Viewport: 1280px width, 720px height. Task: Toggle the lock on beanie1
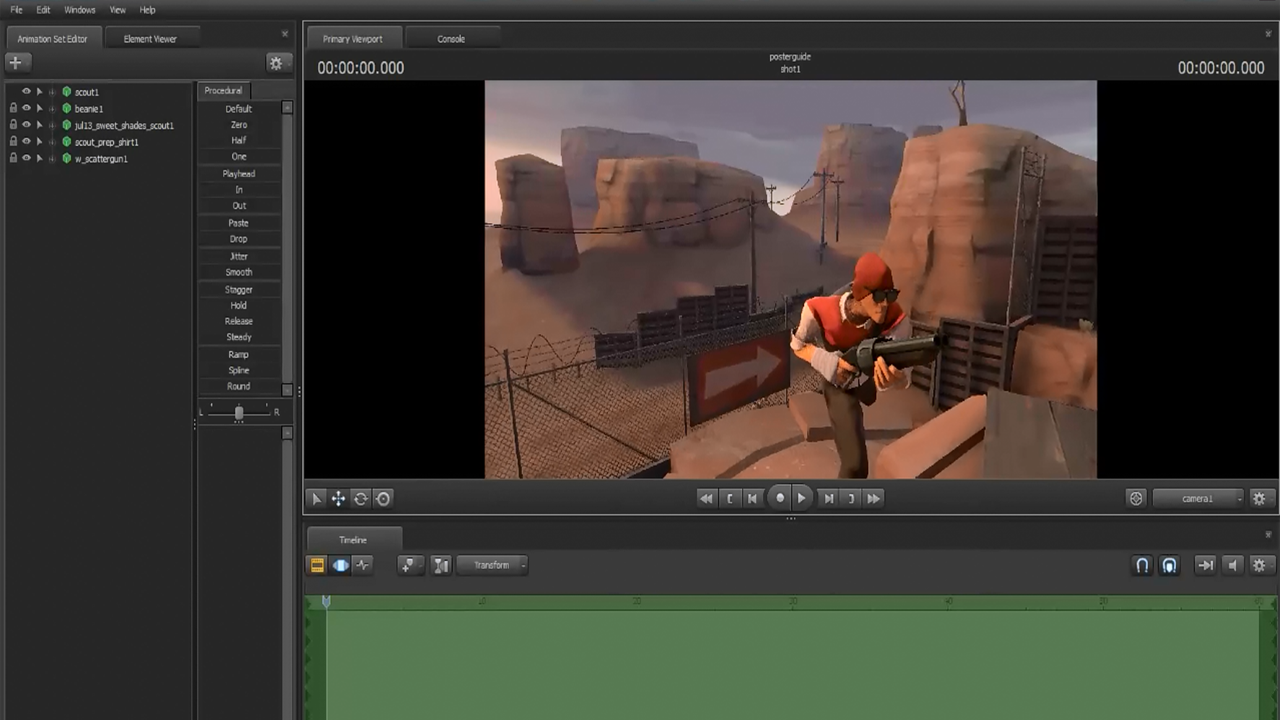pyautogui.click(x=13, y=108)
